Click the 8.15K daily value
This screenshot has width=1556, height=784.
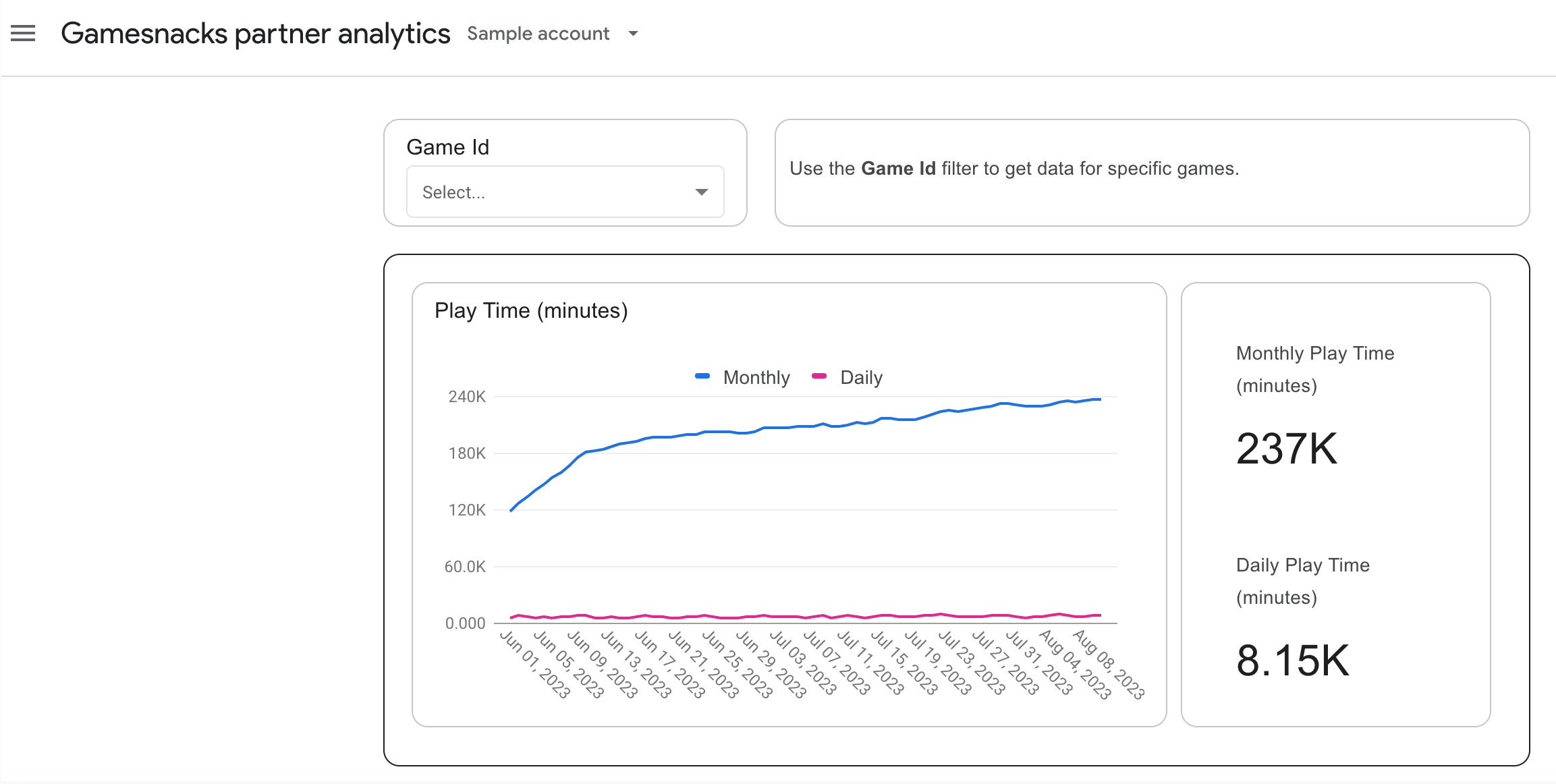click(x=1292, y=660)
